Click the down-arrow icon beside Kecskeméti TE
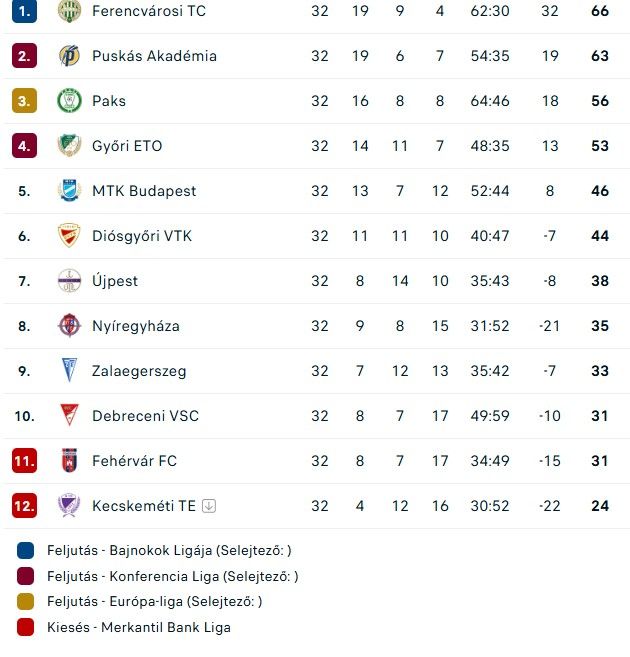The height and width of the screenshot is (657, 630). click(209, 506)
